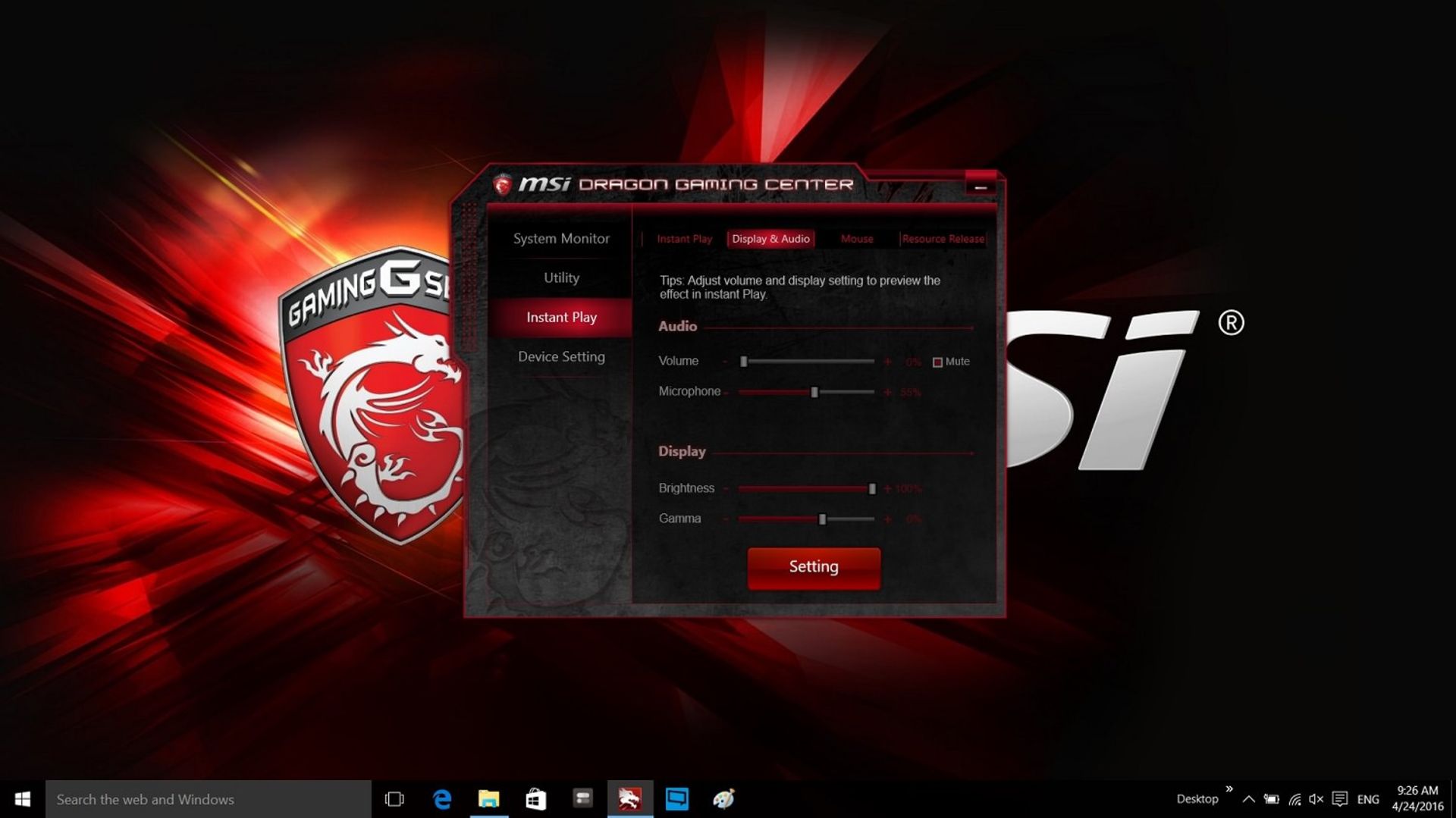Screen dimensions: 1456x818
Task: Click the Brightness slider handle
Action: point(872,489)
